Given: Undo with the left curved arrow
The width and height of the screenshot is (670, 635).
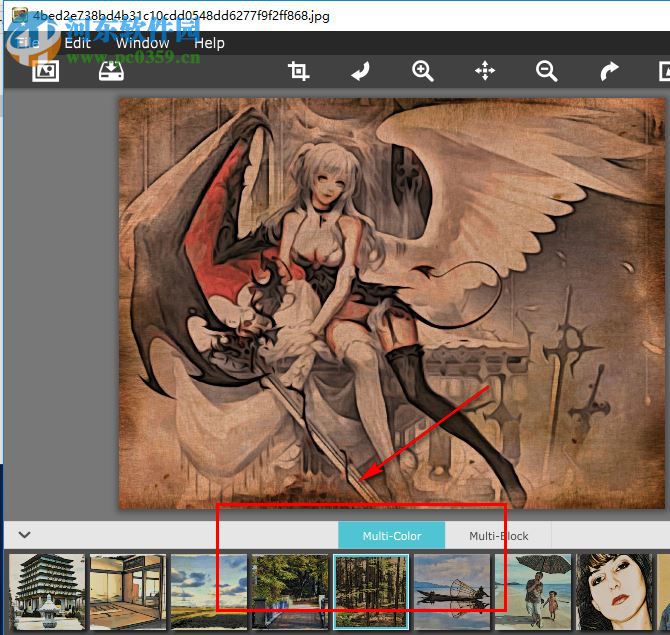Looking at the screenshot, I should point(361,71).
